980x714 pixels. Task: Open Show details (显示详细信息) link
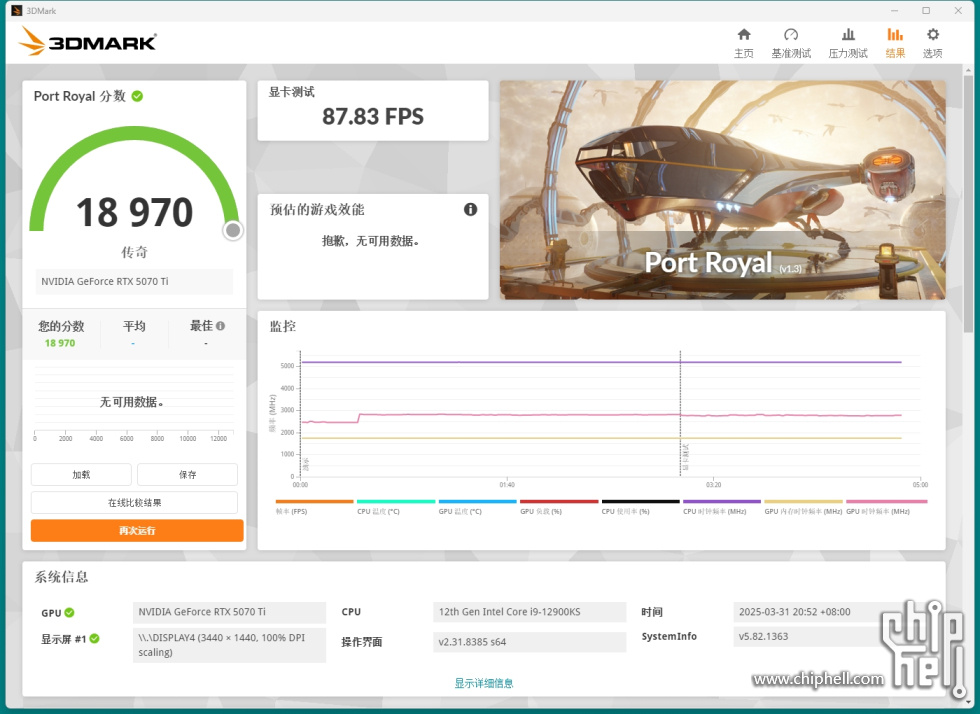(484, 683)
